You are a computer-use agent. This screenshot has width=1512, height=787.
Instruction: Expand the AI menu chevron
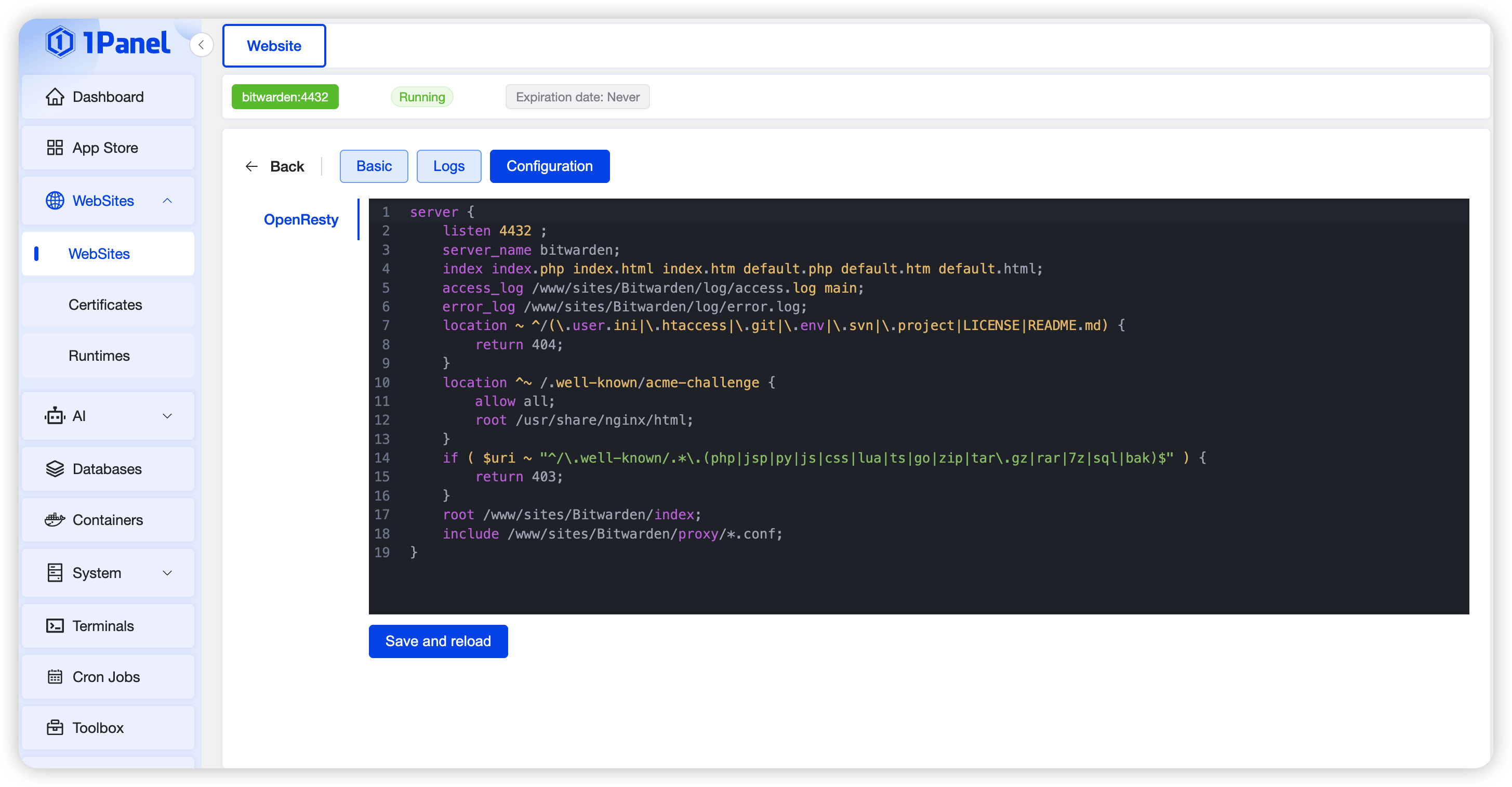coord(167,416)
